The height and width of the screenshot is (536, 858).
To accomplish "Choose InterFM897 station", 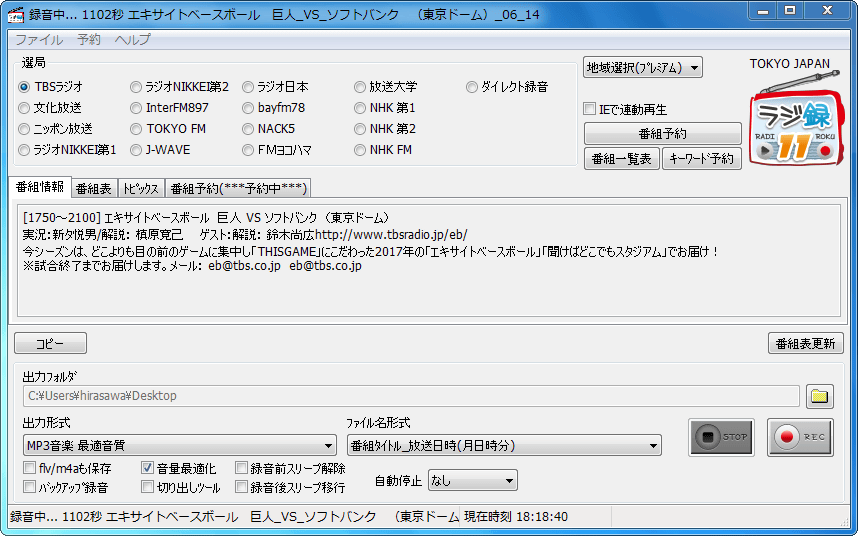I will tap(170, 108).
